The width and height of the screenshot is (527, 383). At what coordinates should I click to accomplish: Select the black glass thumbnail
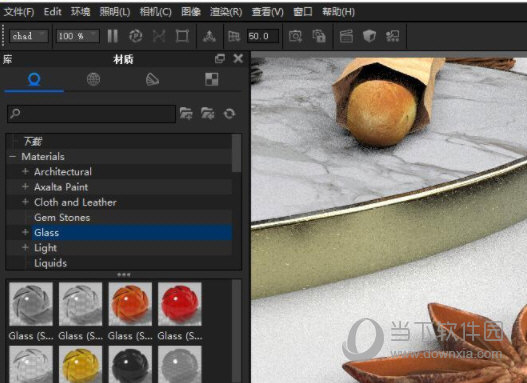tap(130, 365)
